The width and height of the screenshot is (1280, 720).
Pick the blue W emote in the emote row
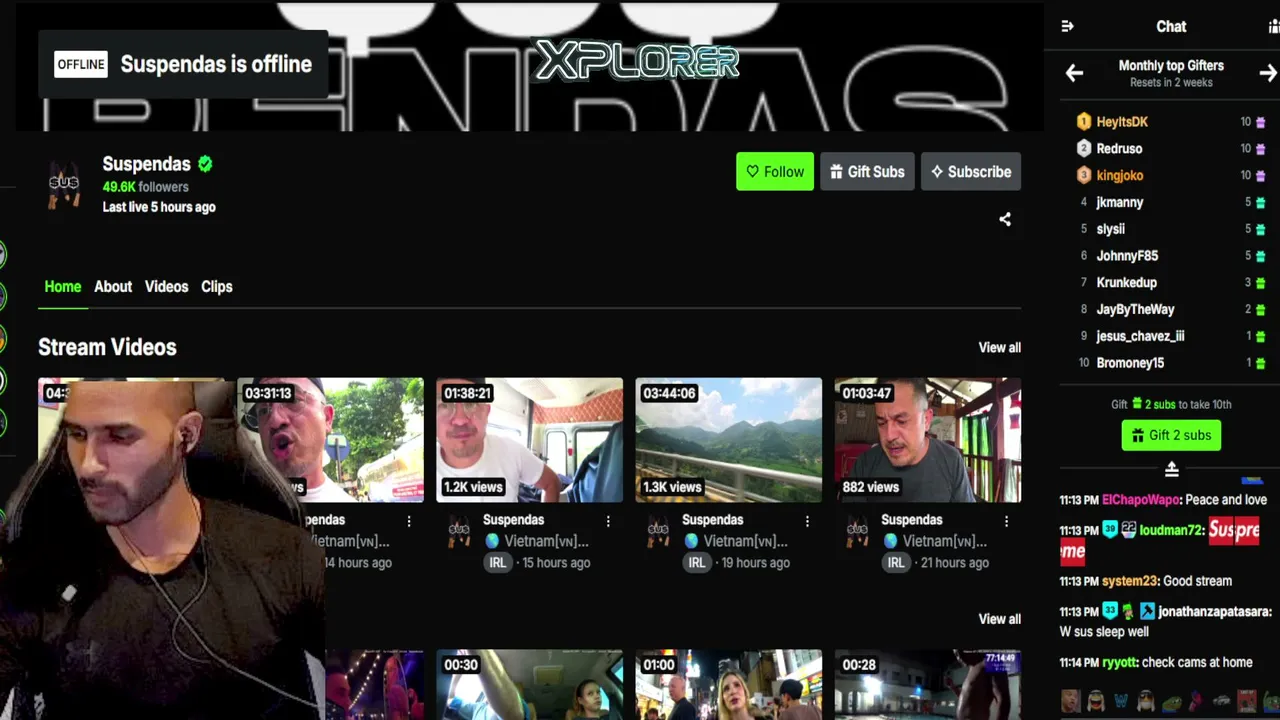tap(1121, 701)
